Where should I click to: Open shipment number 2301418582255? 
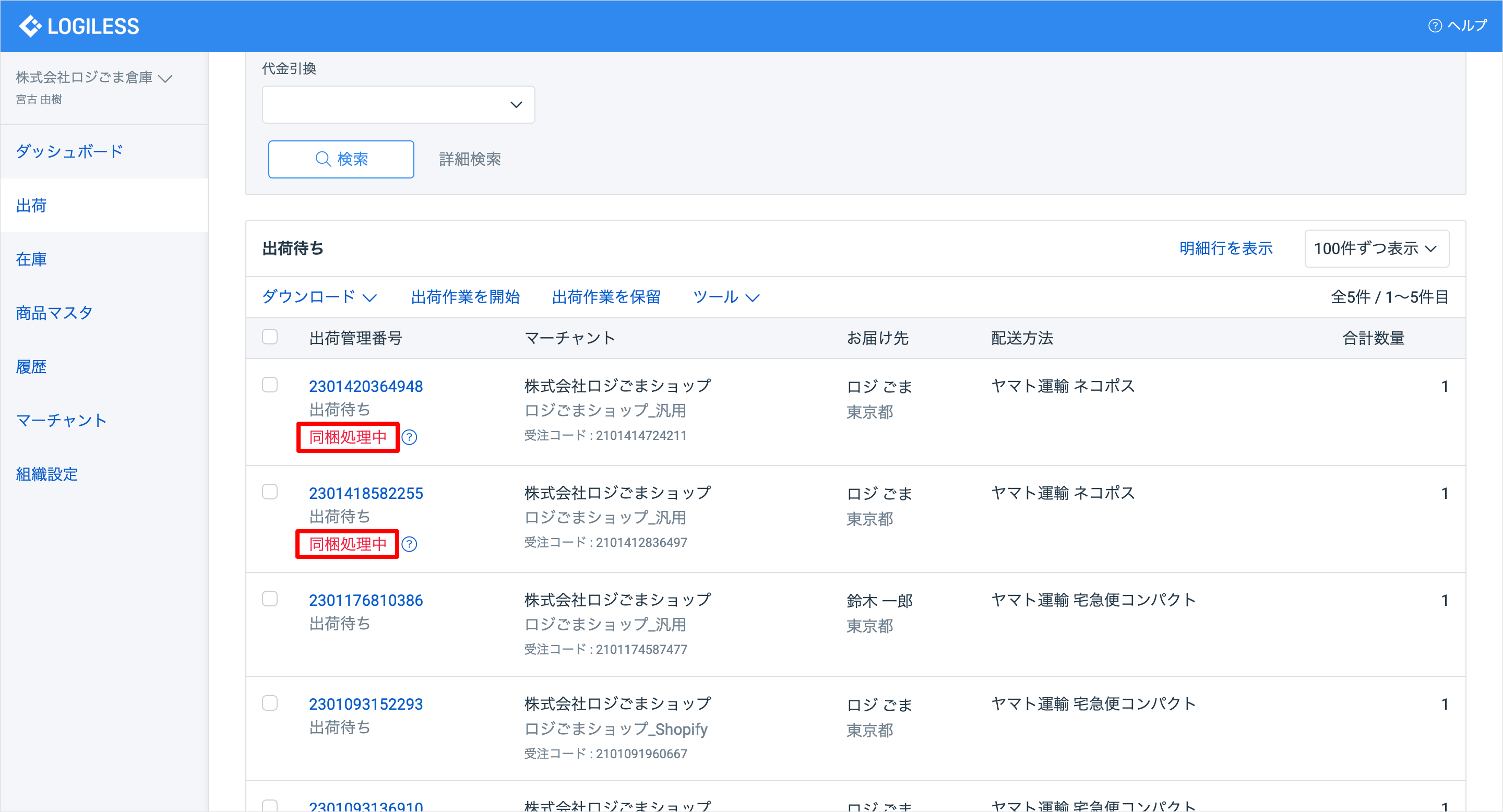pos(366,494)
